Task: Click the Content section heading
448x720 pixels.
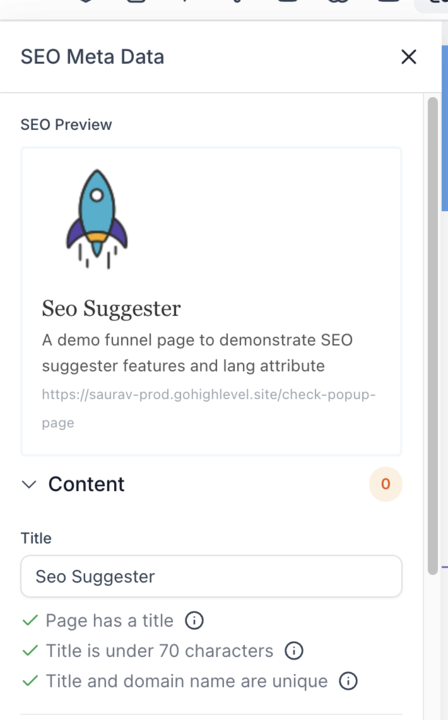Action: 86,484
